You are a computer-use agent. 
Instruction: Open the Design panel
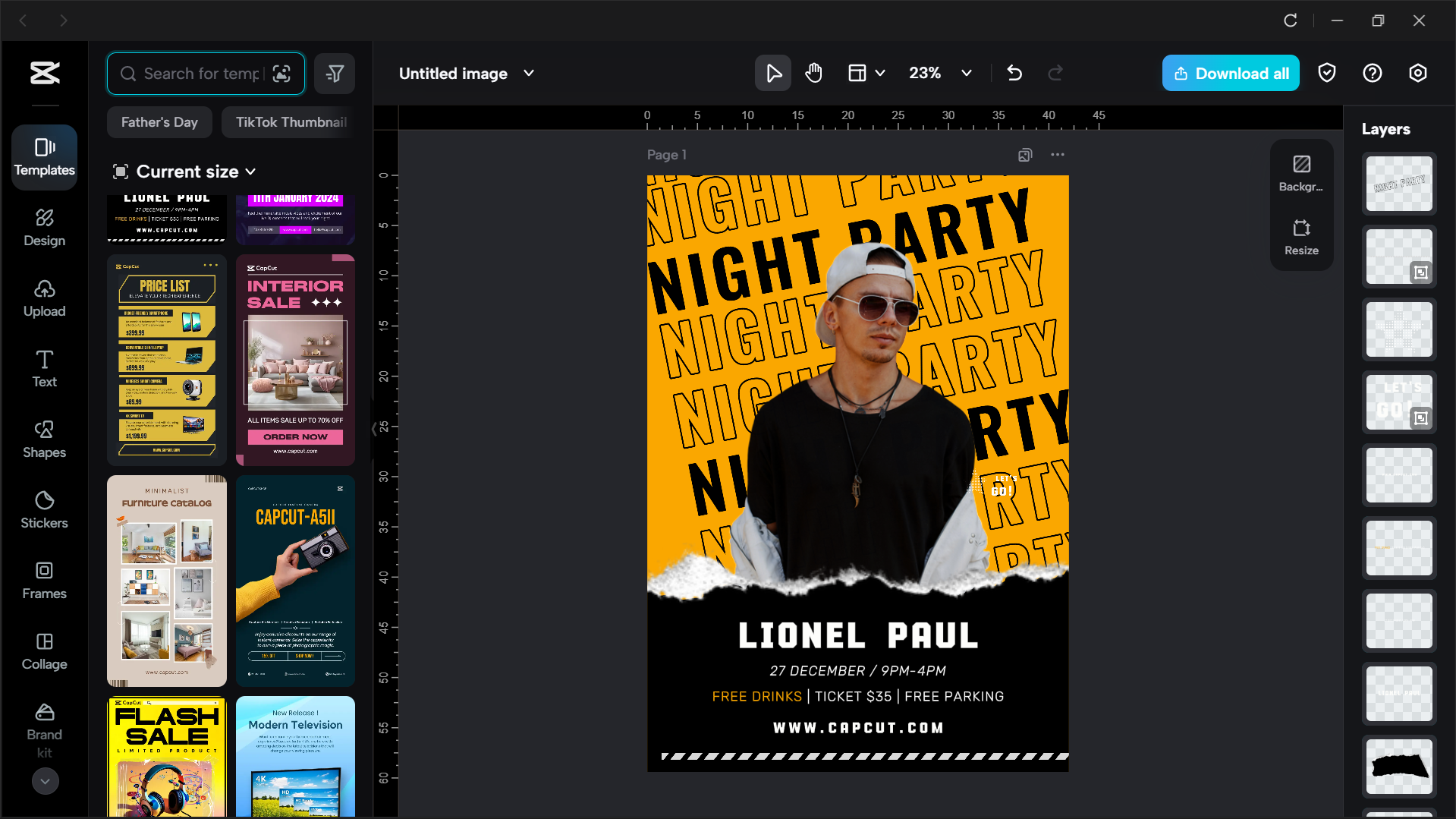(44, 228)
